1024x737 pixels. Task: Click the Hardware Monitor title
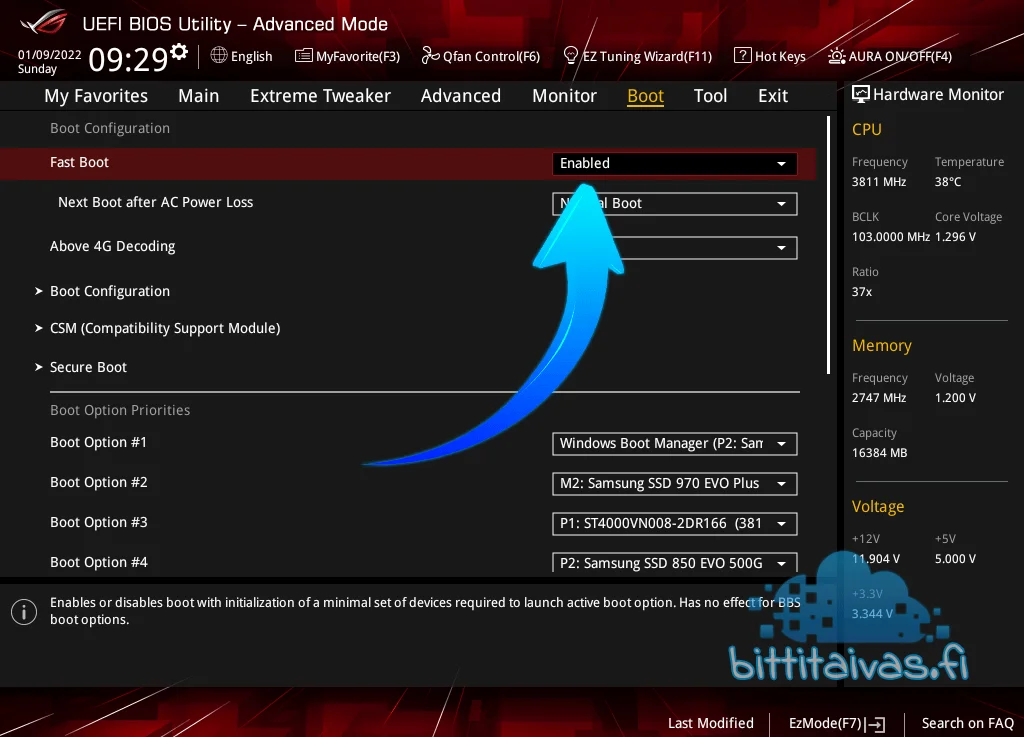938,95
